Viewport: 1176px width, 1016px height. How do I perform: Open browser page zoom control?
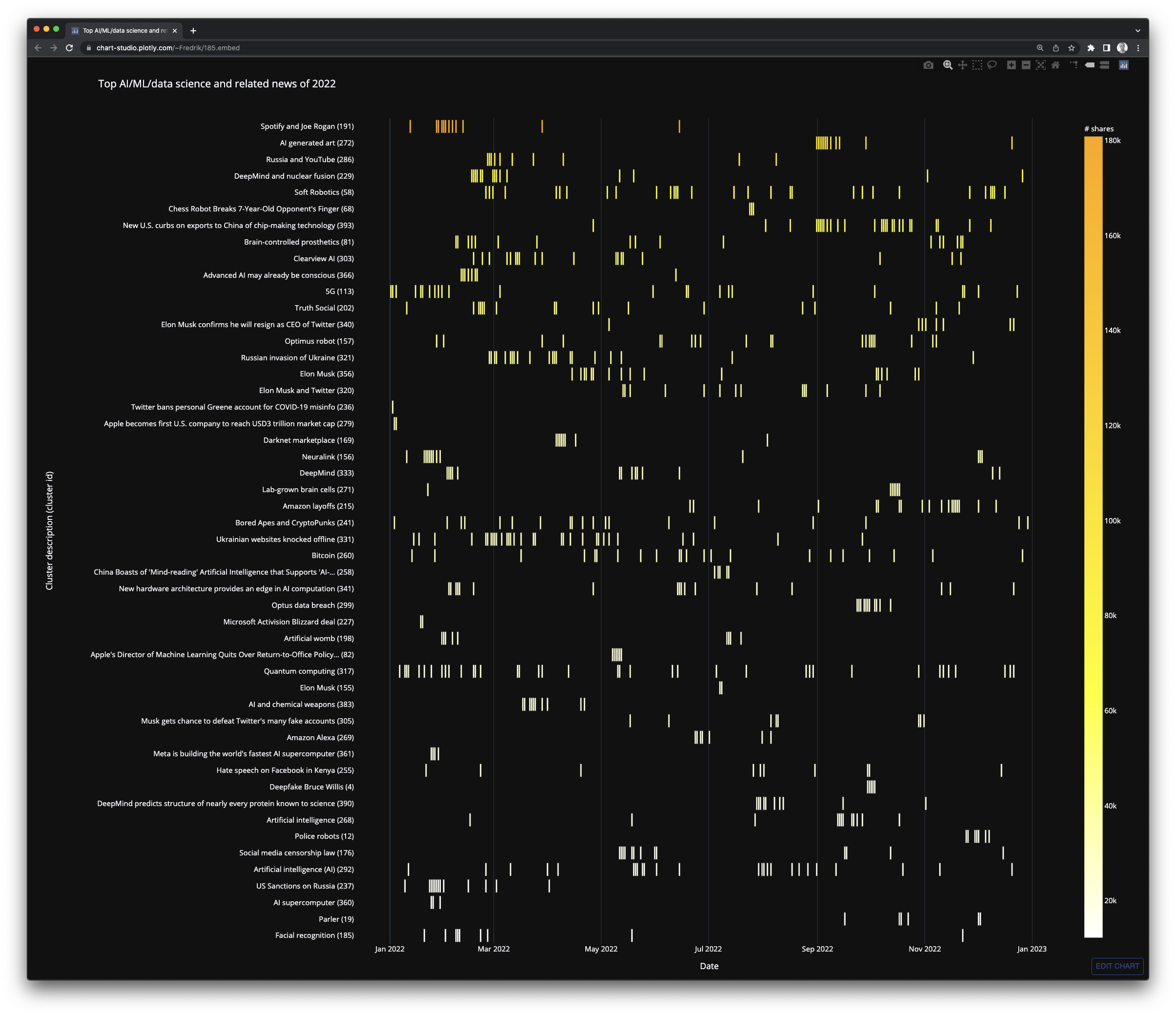1040,48
